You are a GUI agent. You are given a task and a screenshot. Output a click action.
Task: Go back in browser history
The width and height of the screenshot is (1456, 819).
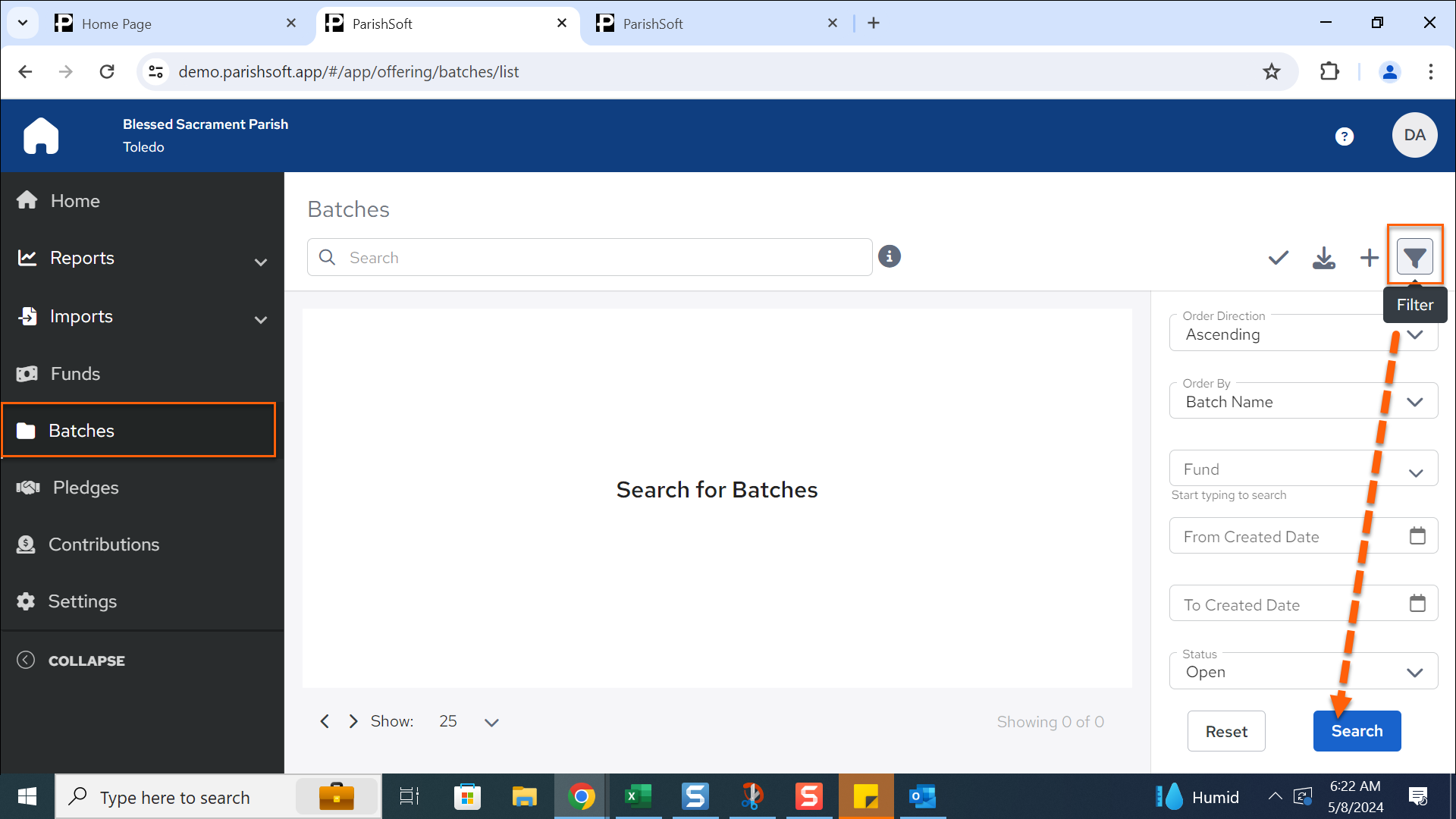25,71
